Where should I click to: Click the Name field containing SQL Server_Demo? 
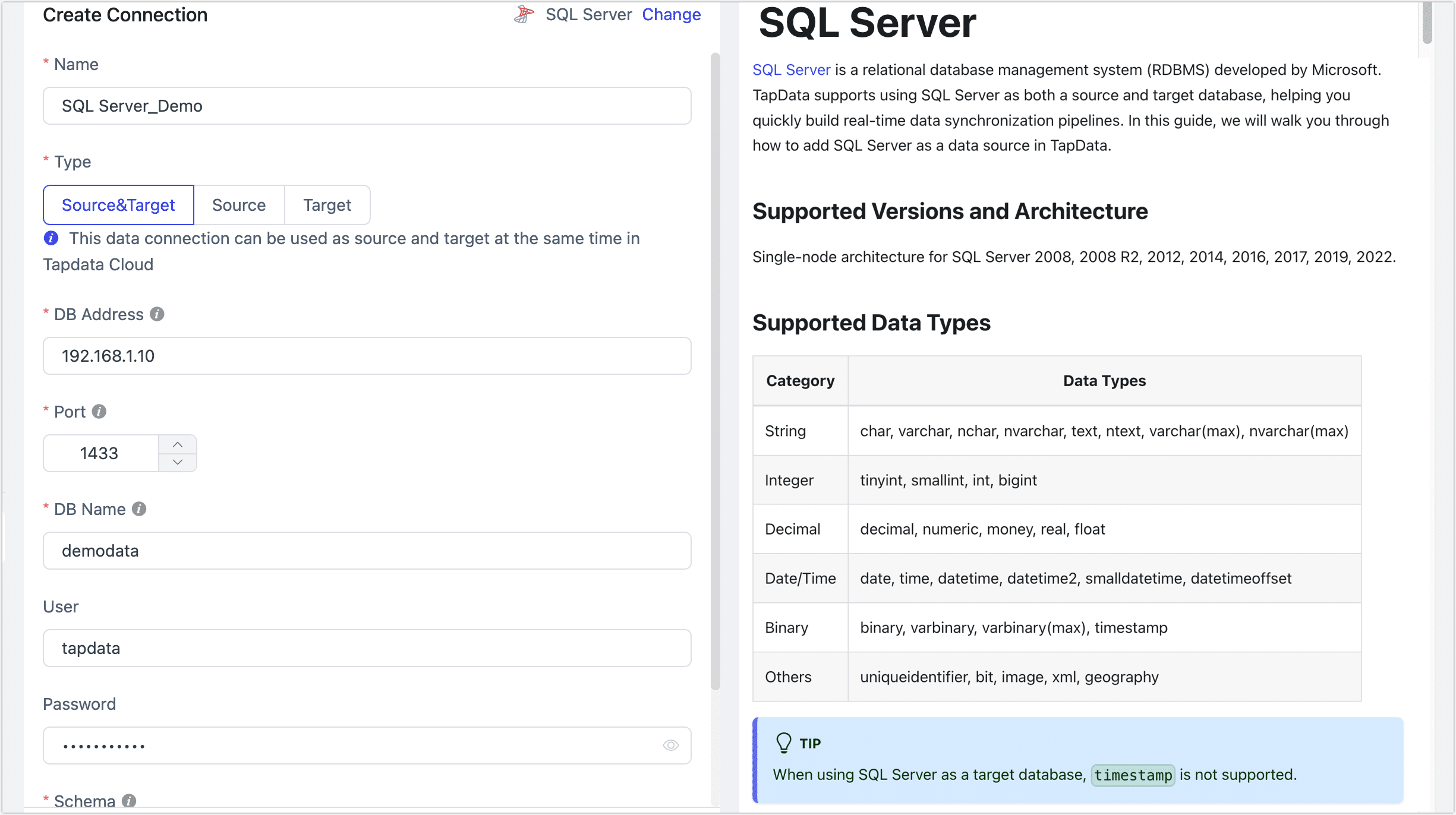[x=367, y=106]
